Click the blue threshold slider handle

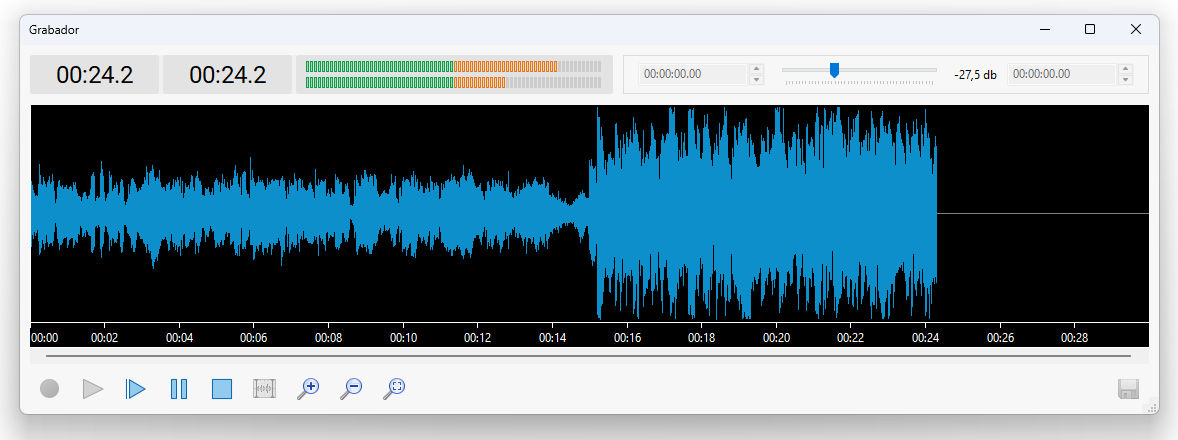tap(834, 70)
